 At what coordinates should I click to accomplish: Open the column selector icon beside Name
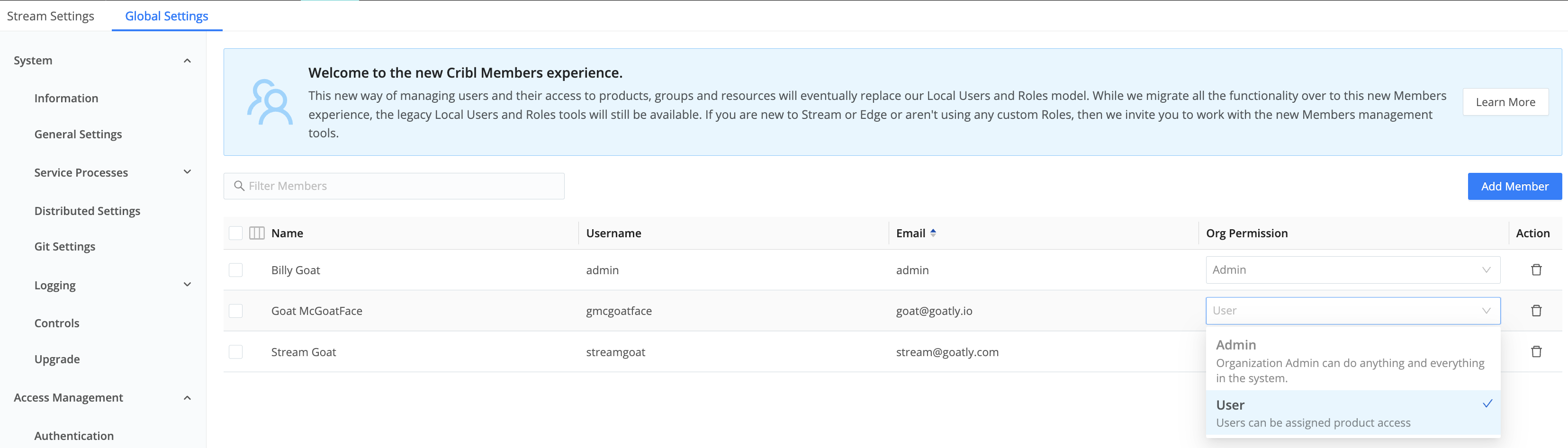(257, 233)
